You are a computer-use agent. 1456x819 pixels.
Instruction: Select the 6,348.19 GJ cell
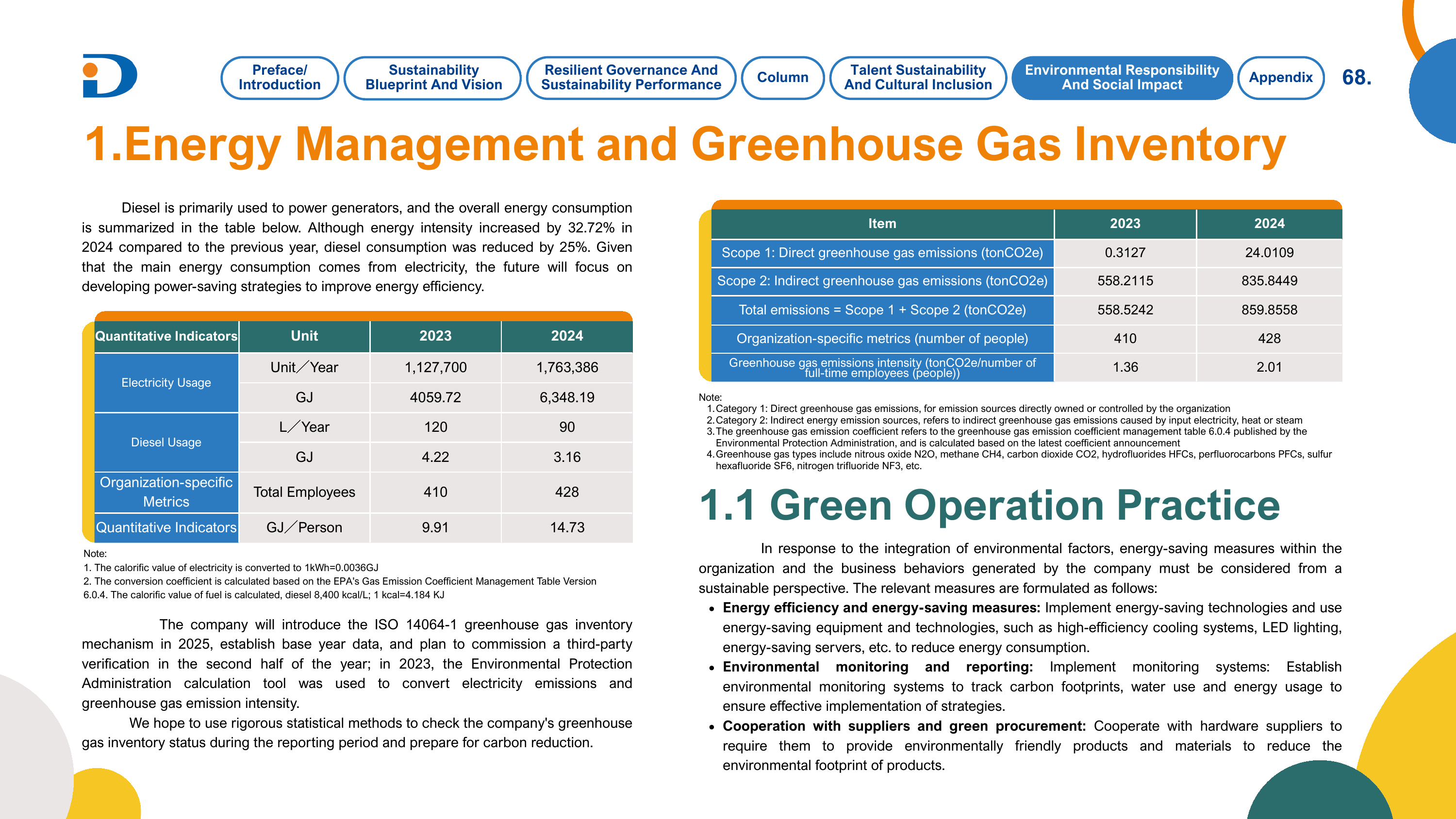pyautogui.click(x=567, y=397)
